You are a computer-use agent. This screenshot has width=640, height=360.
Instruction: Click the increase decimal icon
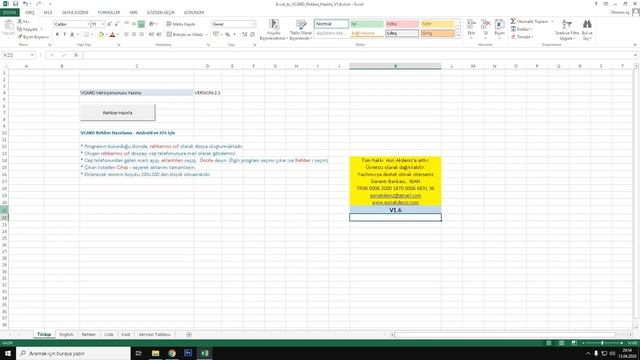pyautogui.click(x=245, y=34)
